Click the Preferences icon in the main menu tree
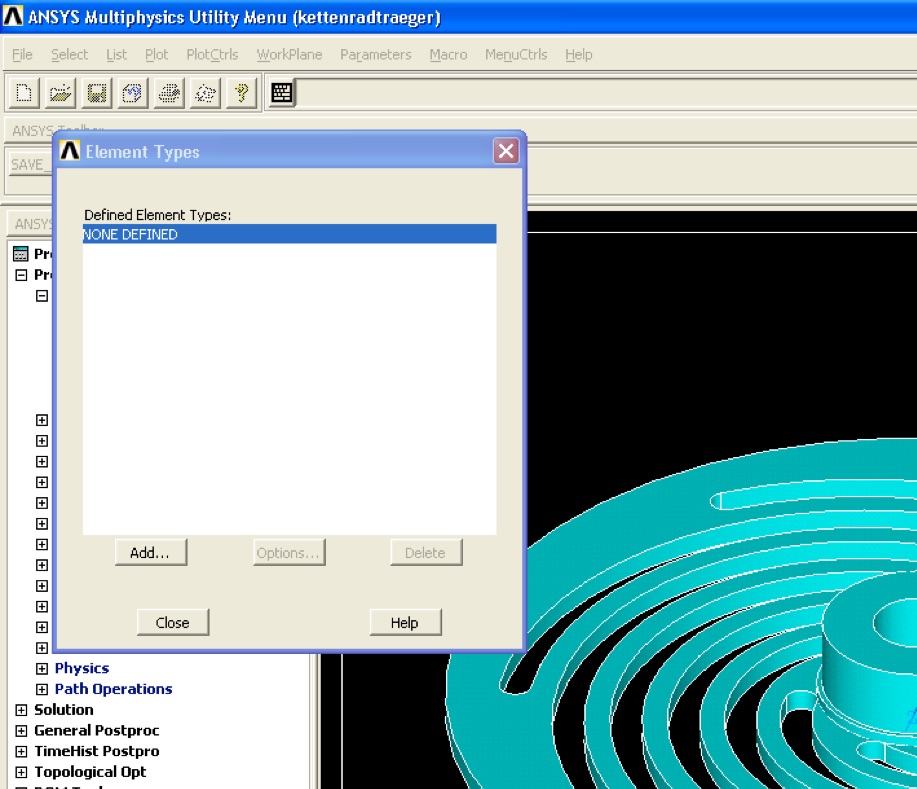The width and height of the screenshot is (917, 789). tap(20, 254)
